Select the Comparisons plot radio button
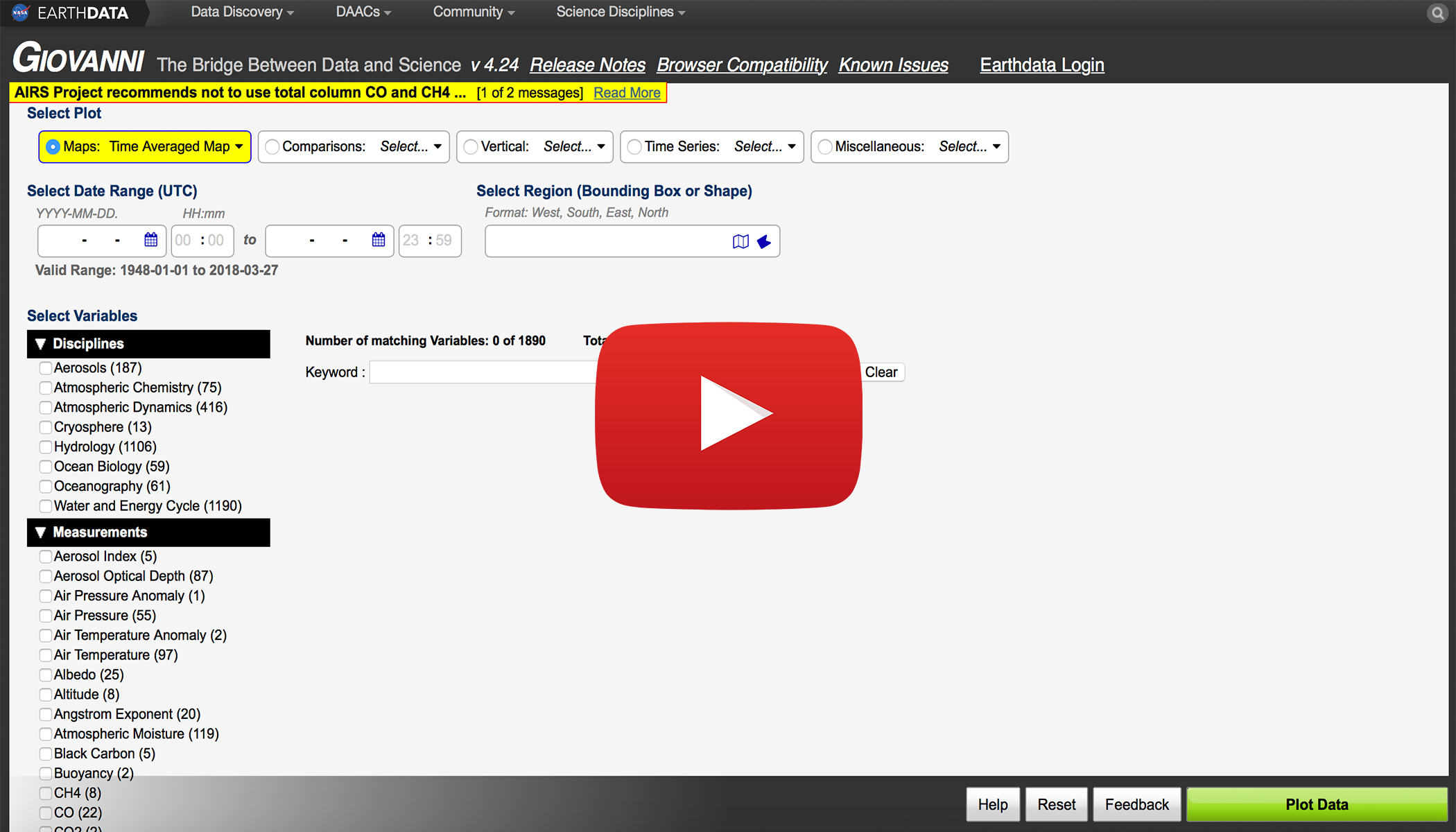The width and height of the screenshot is (1456, 832). click(272, 147)
